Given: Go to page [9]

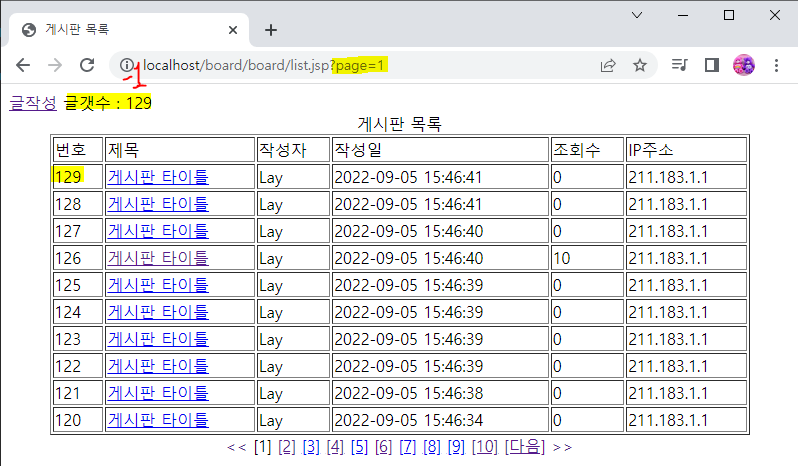Looking at the screenshot, I should [x=456, y=447].
